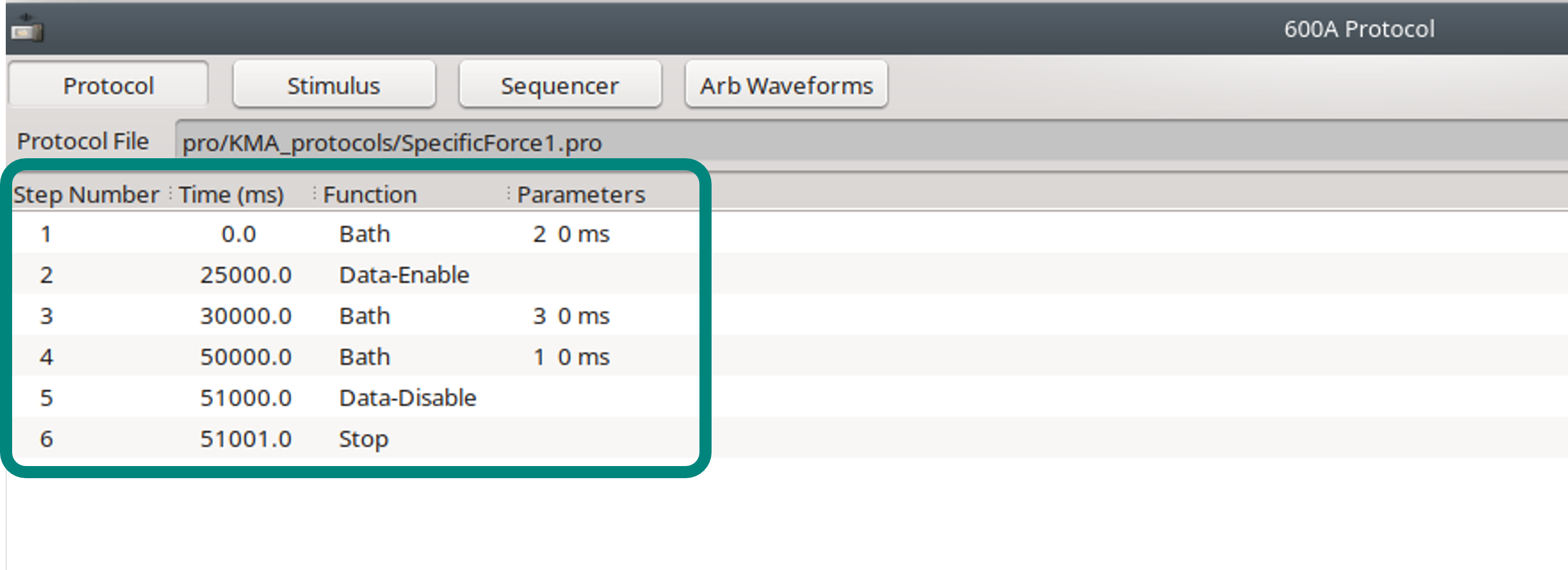Click the '2 0 ms' parameters cell
The width and height of the screenshot is (1568, 570).
[571, 234]
